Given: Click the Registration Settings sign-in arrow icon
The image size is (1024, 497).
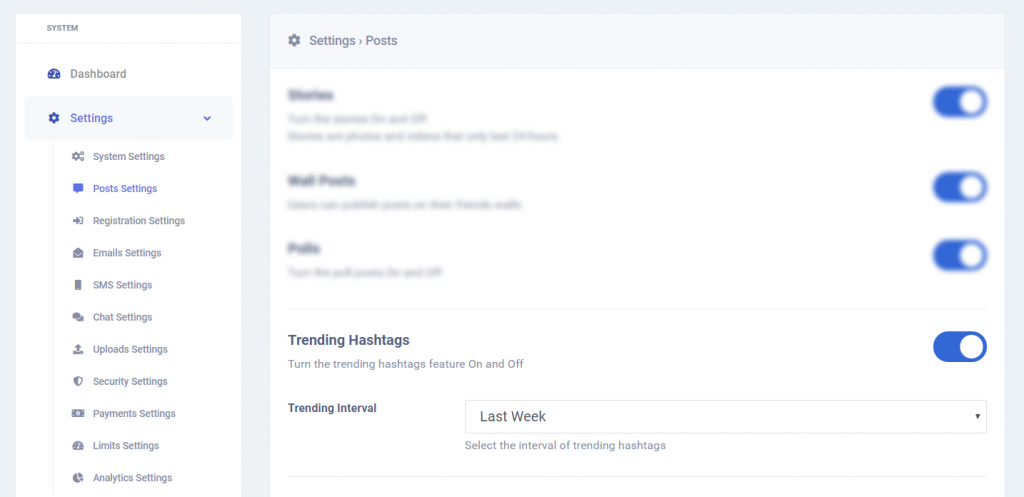Looking at the screenshot, I should [78, 221].
